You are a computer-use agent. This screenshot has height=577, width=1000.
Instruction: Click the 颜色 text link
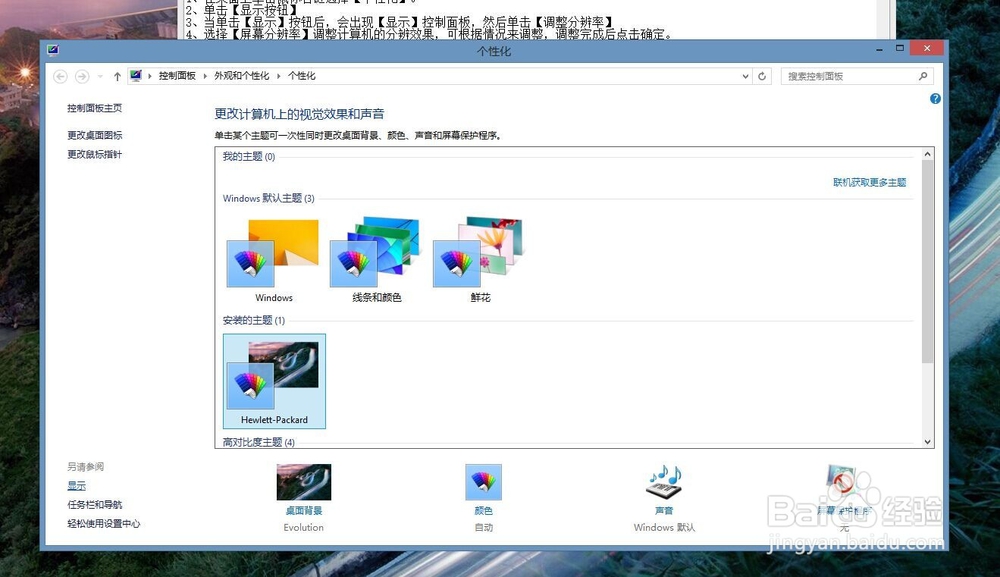pyautogui.click(x=483, y=511)
